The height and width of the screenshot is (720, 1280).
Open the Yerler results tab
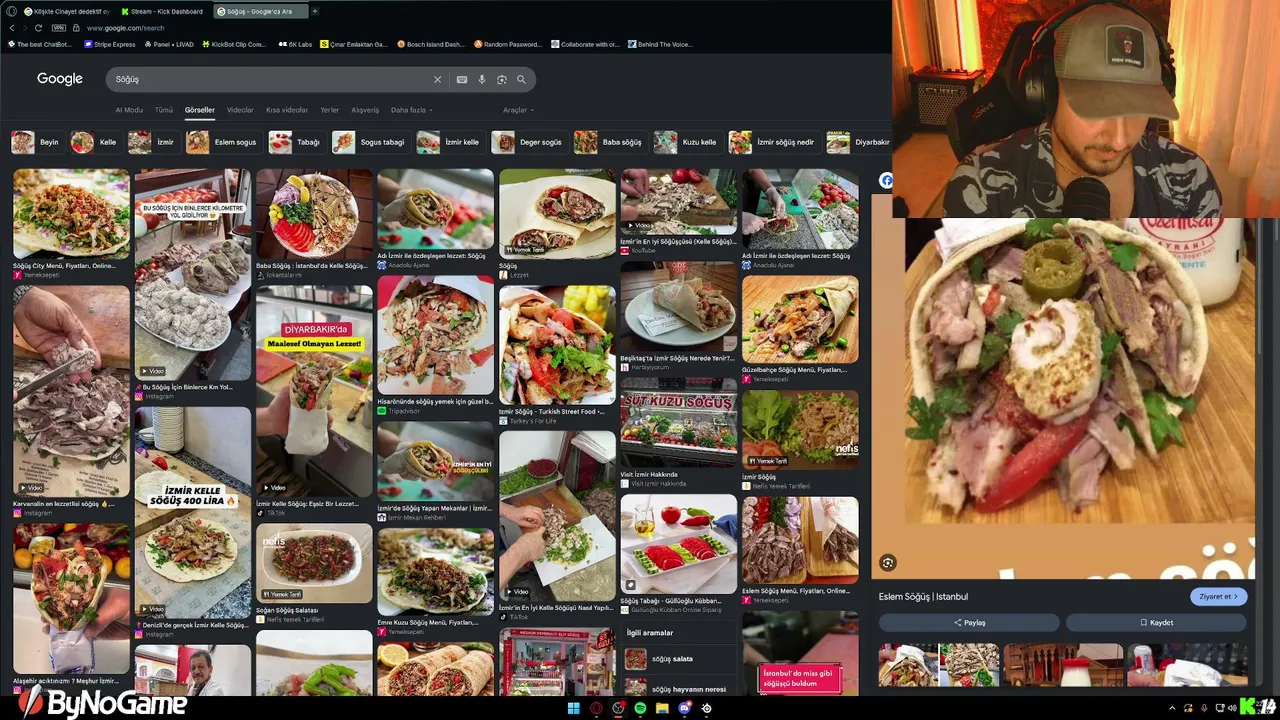coord(329,110)
